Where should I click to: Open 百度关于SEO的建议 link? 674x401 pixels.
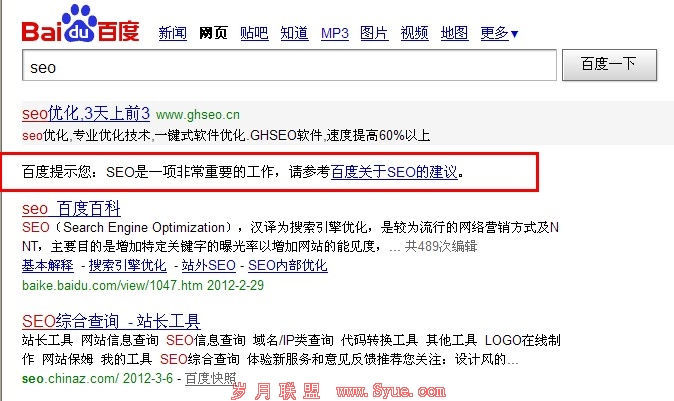[394, 172]
